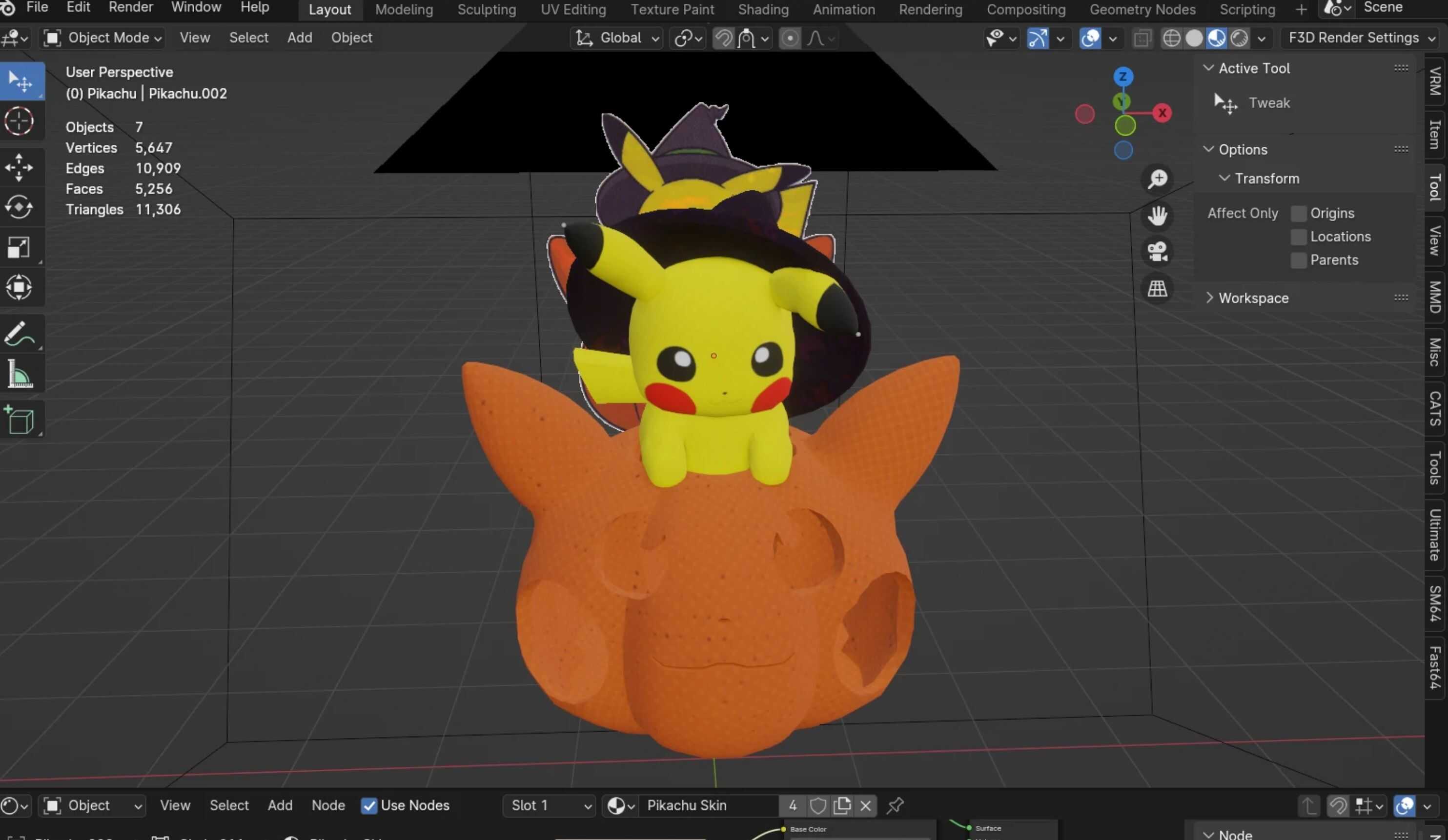Toggle X-ray view
Viewport: 1448px width, 840px height.
1142,39
